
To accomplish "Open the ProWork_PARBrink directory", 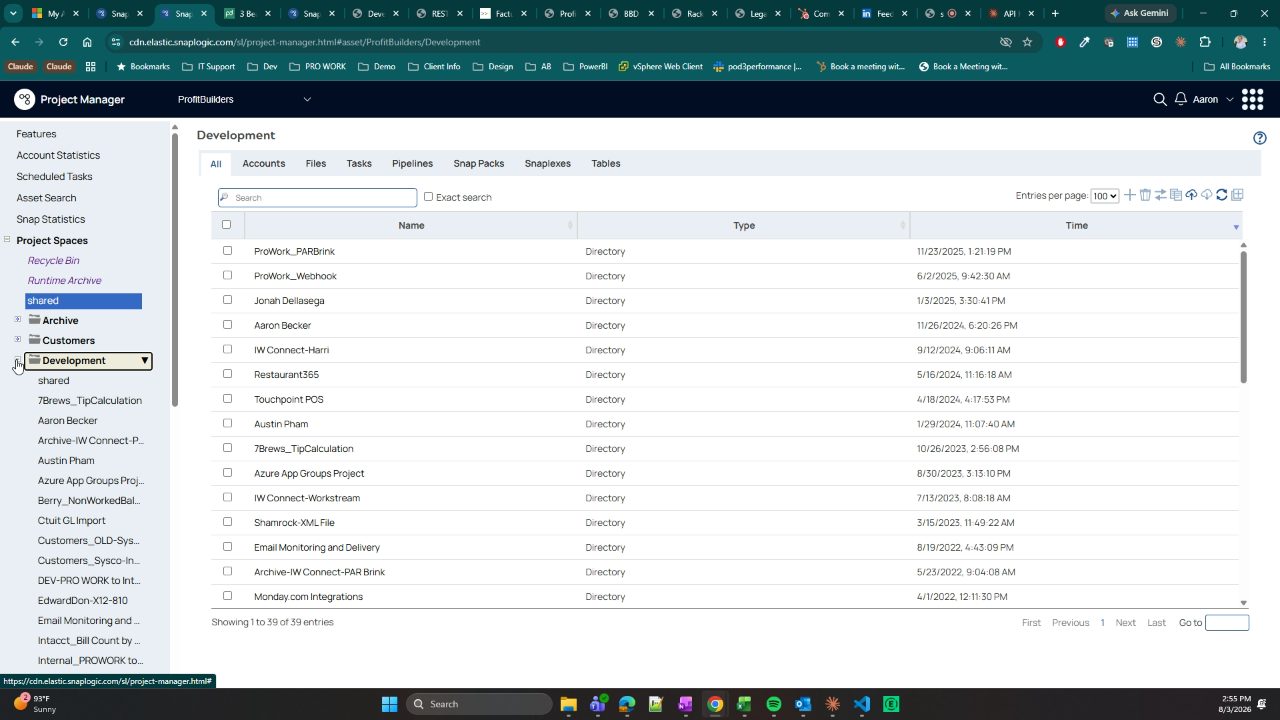I will pos(294,251).
